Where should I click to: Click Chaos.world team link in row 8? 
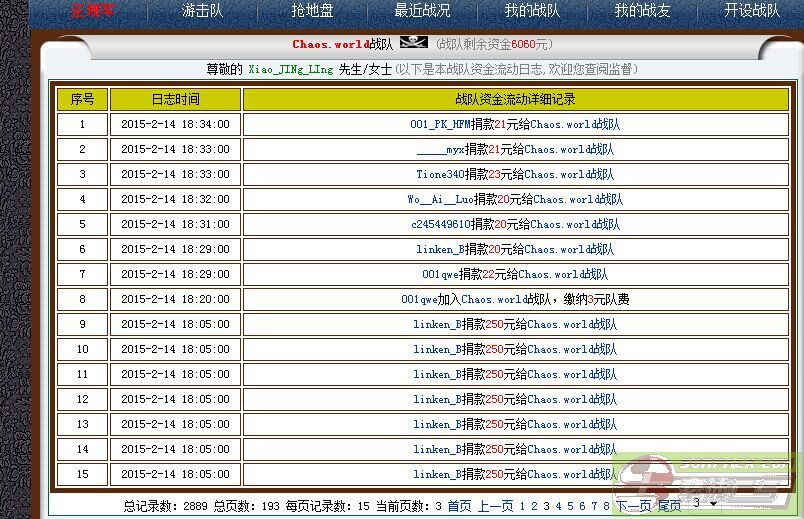pos(493,299)
